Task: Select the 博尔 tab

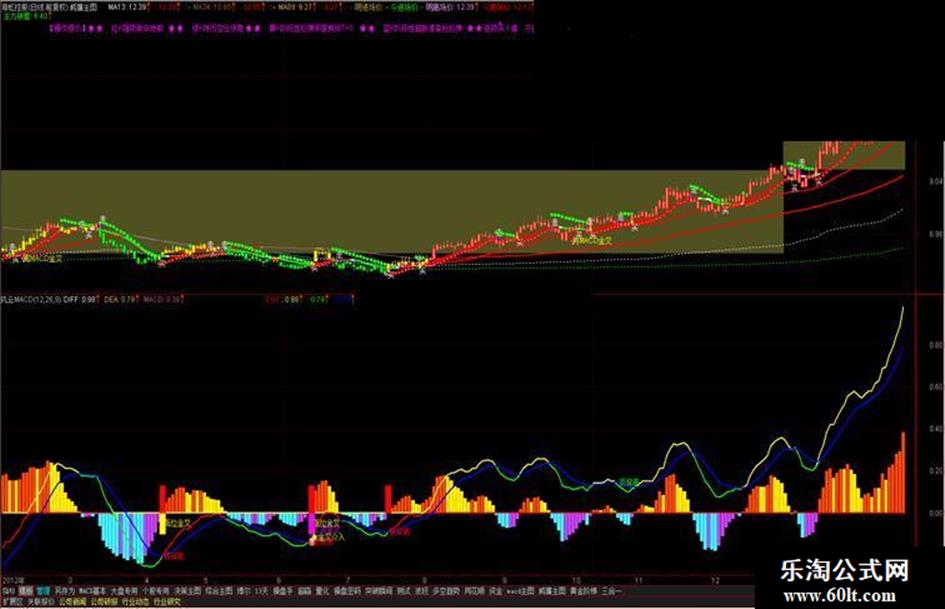Action: point(243,592)
